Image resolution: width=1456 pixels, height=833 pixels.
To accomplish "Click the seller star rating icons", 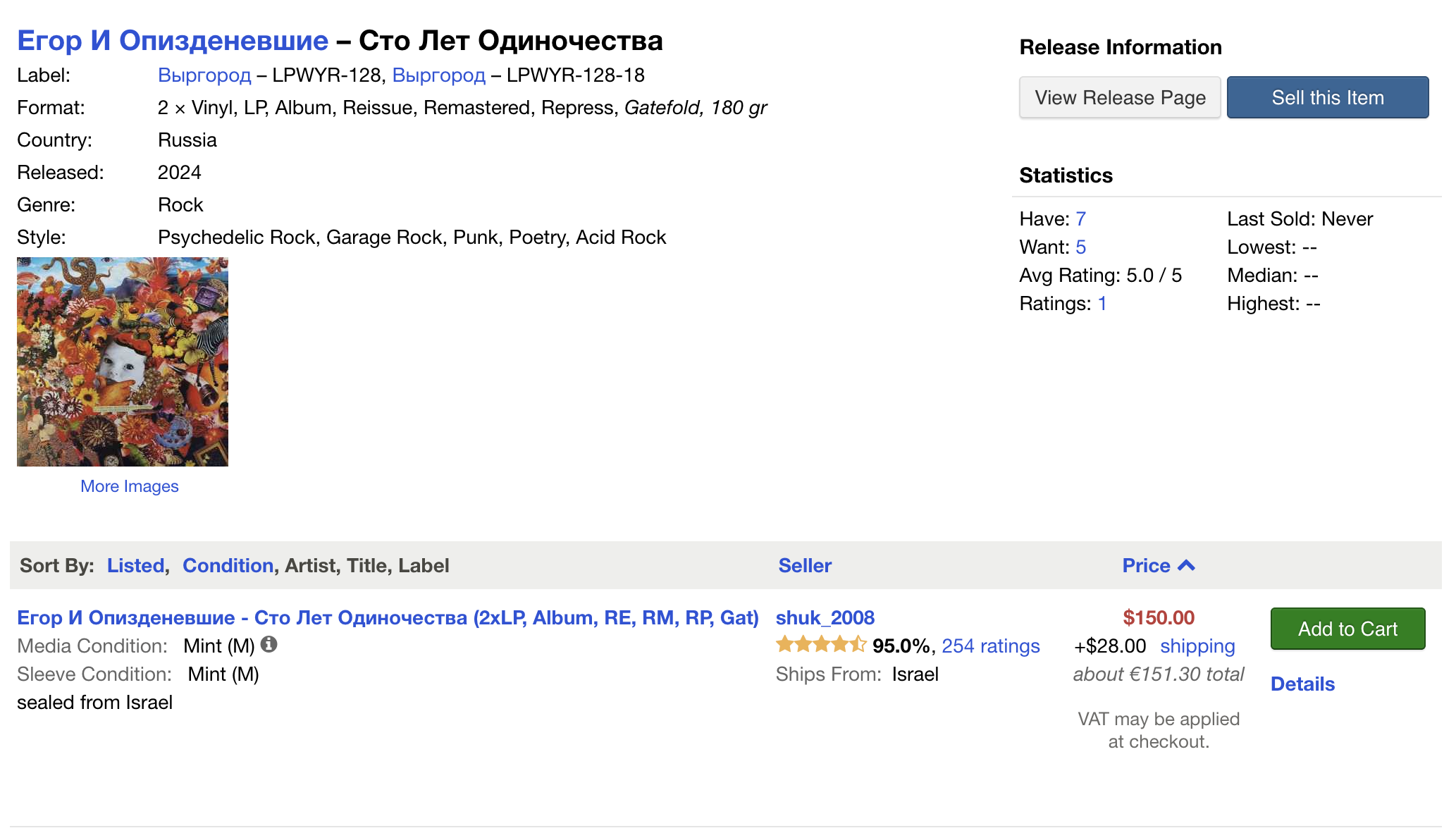I will point(820,645).
